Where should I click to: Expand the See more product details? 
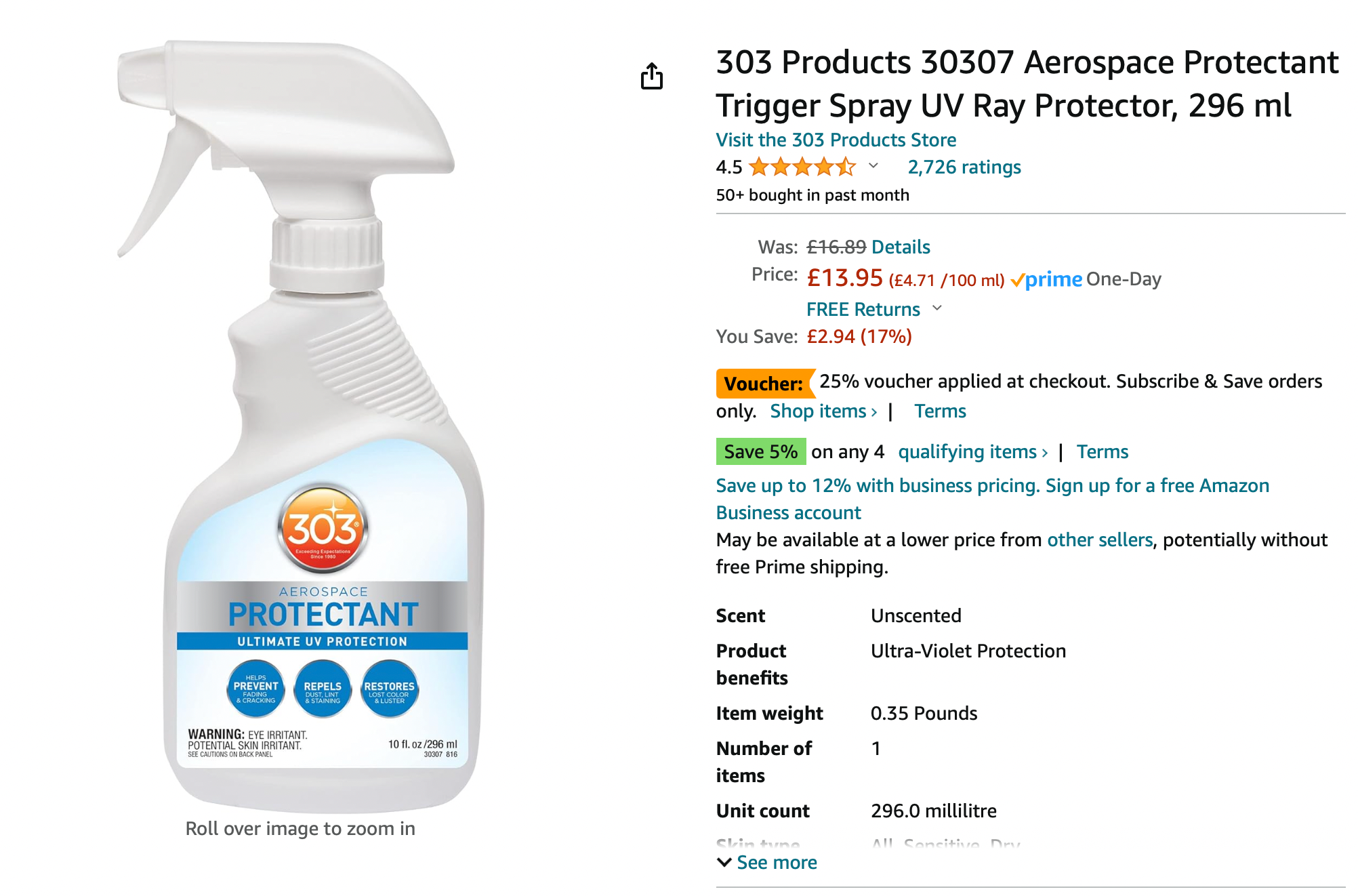[767, 862]
